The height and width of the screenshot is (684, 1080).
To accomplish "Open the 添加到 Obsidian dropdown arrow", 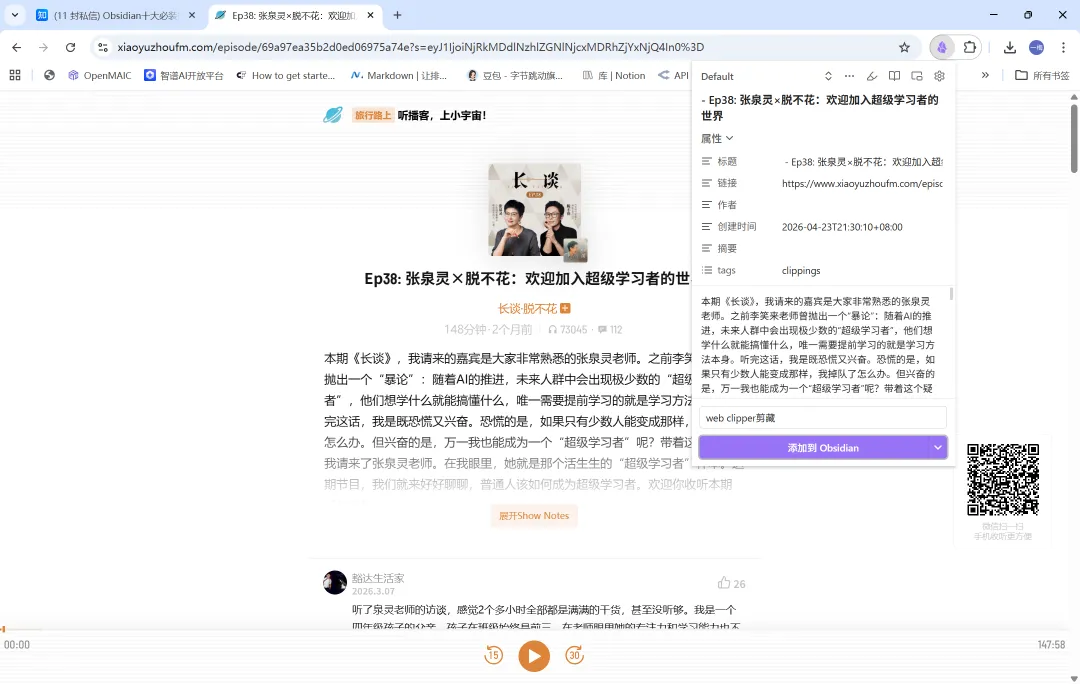I will (937, 448).
